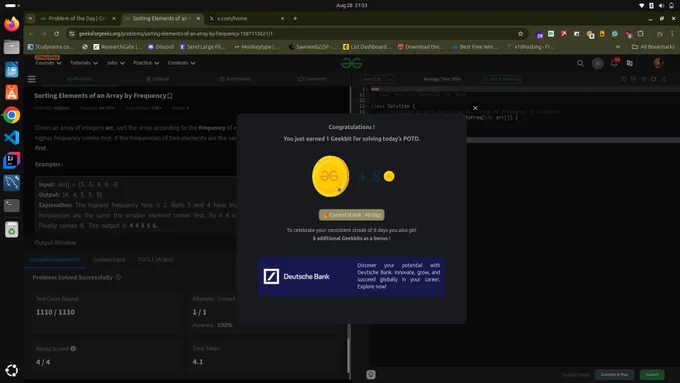Open the clock showing Aug 28 21:53

[x=351, y=5]
